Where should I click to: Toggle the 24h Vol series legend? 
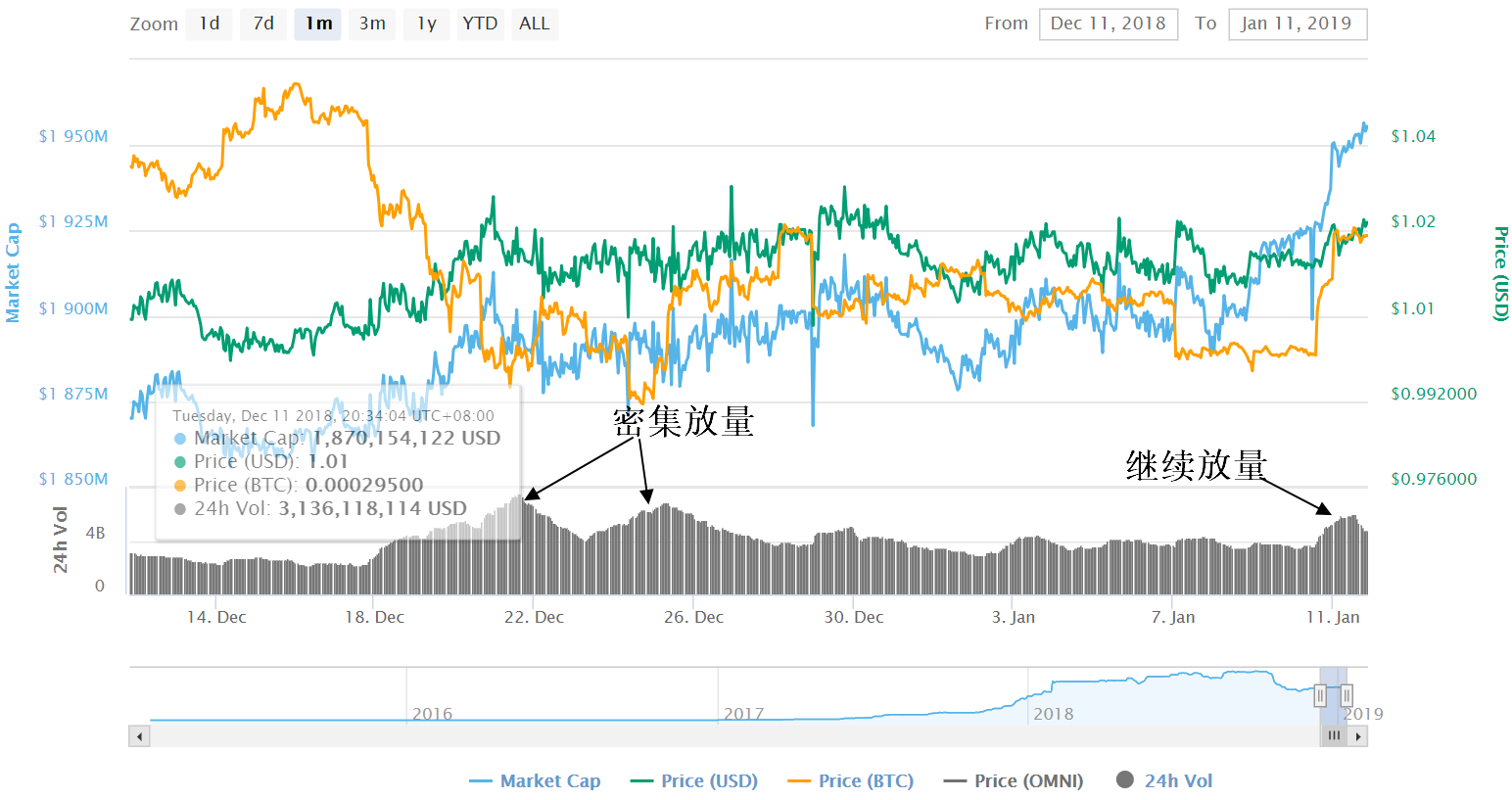[x=1164, y=780]
